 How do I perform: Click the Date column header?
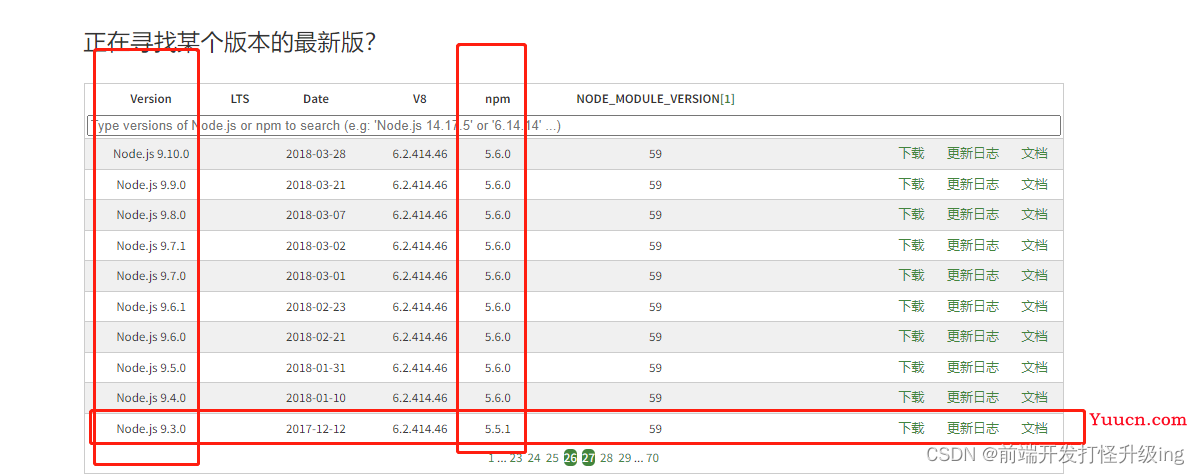[x=316, y=99]
